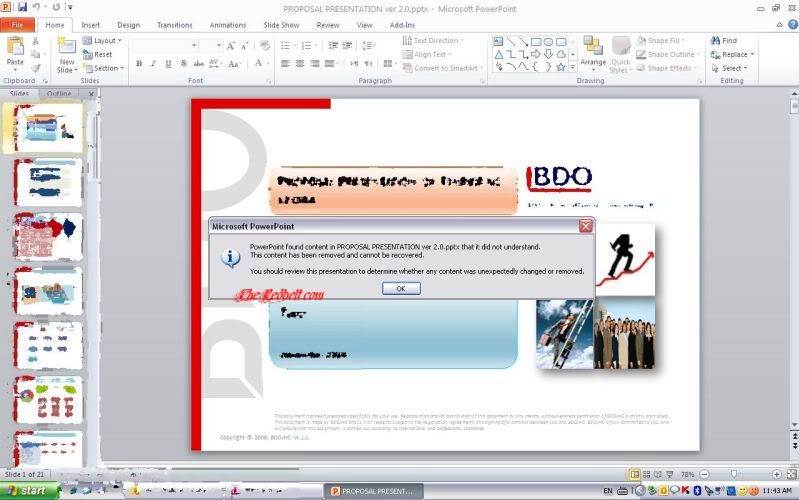Click the Line Spacing icon
The image size is (799, 500).
pos(368,45)
